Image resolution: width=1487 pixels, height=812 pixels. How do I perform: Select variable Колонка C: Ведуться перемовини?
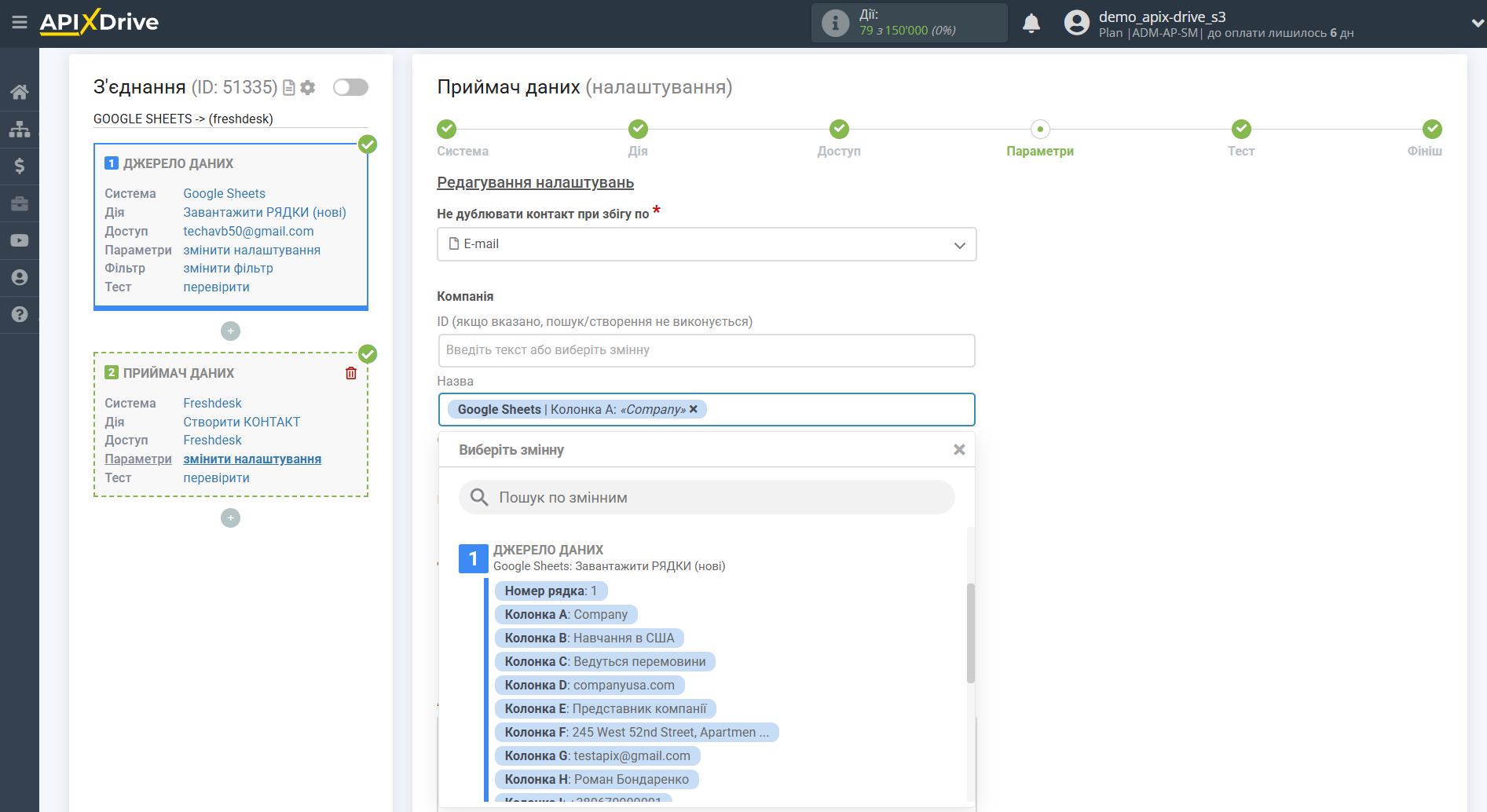pos(605,661)
